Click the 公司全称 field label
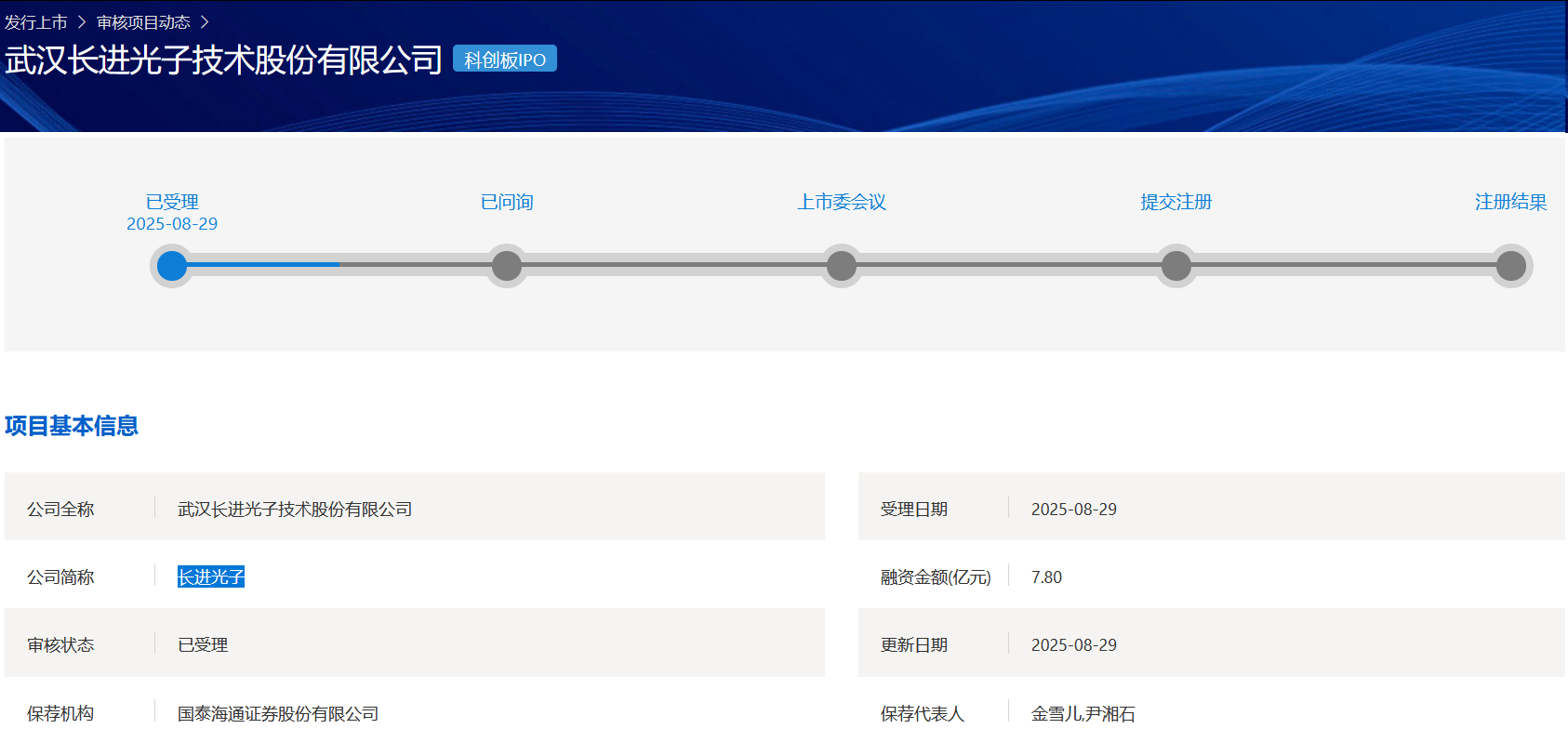Viewport: 1568px width, 742px height. pyautogui.click(x=60, y=510)
